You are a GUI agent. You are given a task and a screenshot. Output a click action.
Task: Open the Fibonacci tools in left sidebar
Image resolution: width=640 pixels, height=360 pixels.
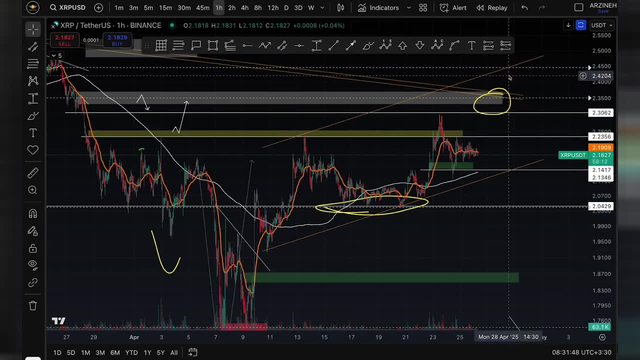pyautogui.click(x=33, y=64)
